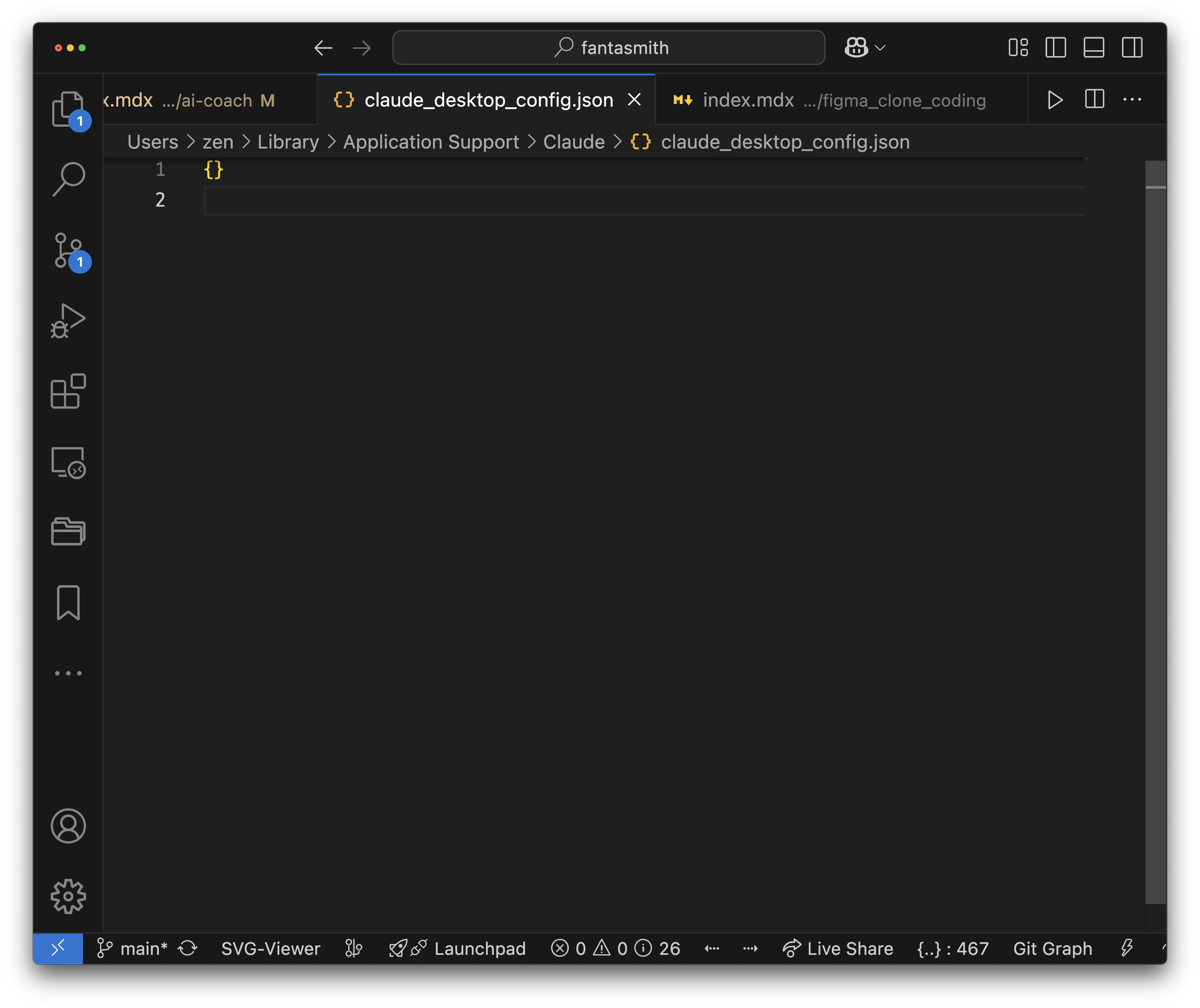This screenshot has width=1200, height=1008.
Task: Open the Remote Explorer view
Action: [x=68, y=462]
